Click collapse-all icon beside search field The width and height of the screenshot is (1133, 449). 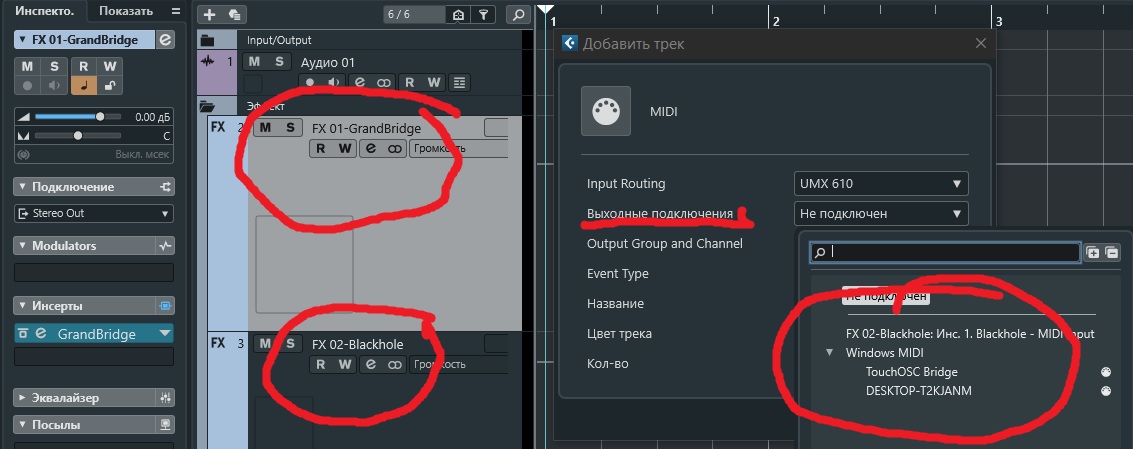coord(1111,252)
